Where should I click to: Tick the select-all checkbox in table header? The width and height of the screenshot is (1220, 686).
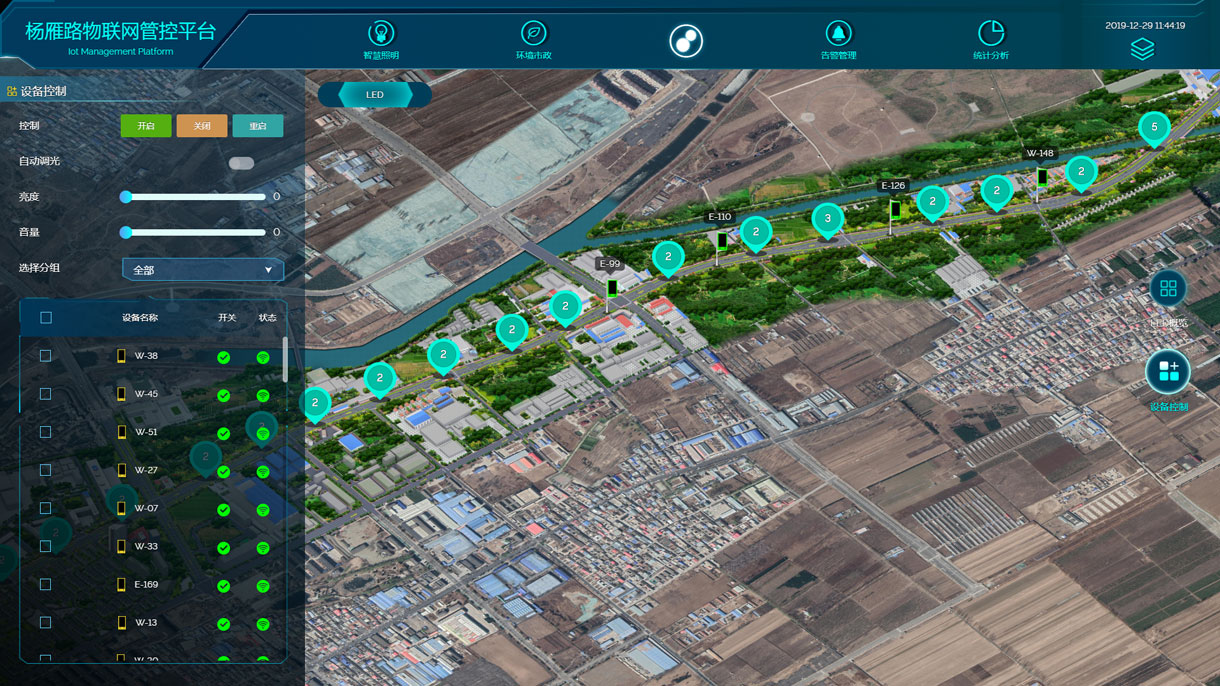coord(45,318)
